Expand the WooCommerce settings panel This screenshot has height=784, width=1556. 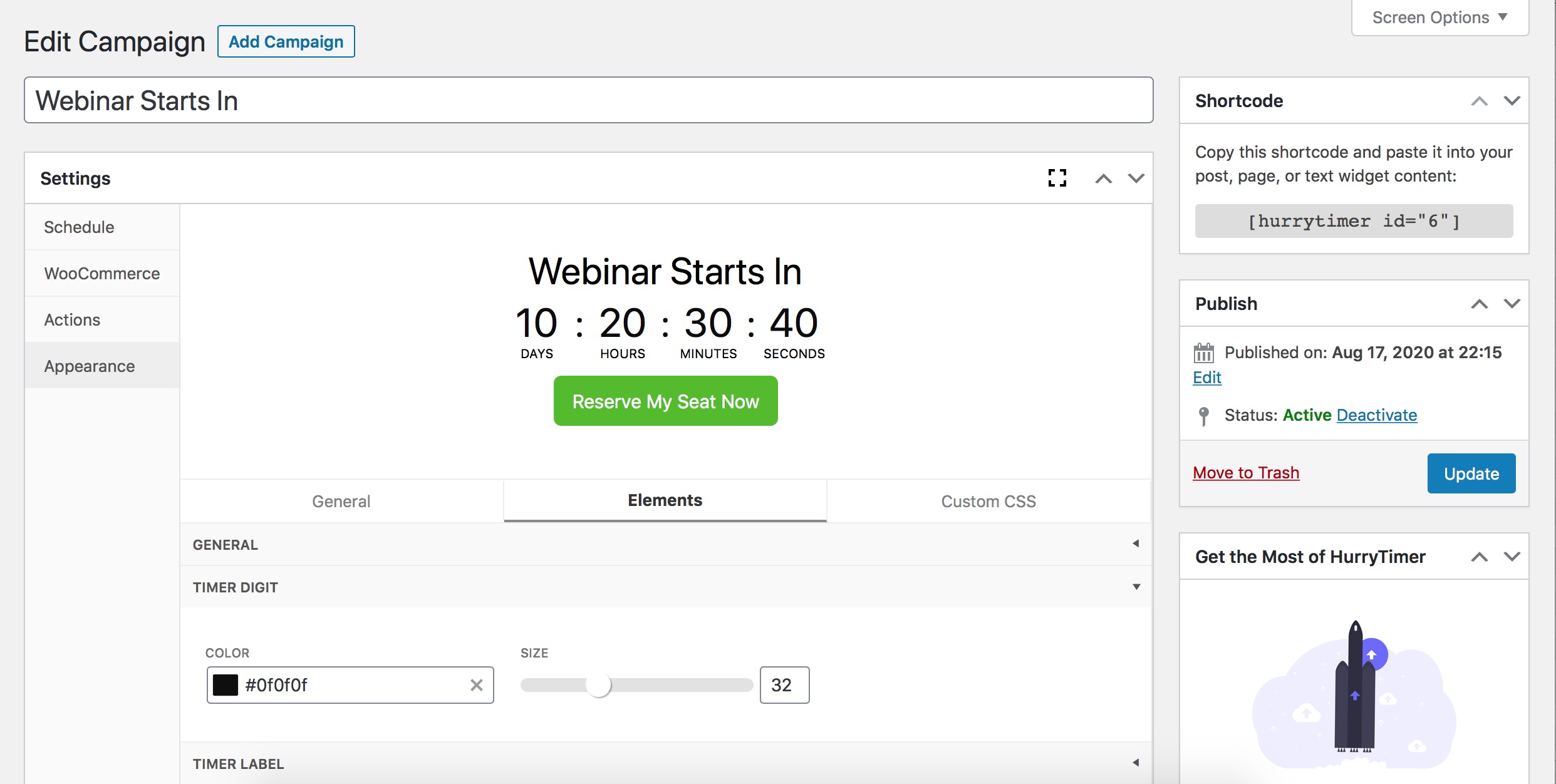100,273
